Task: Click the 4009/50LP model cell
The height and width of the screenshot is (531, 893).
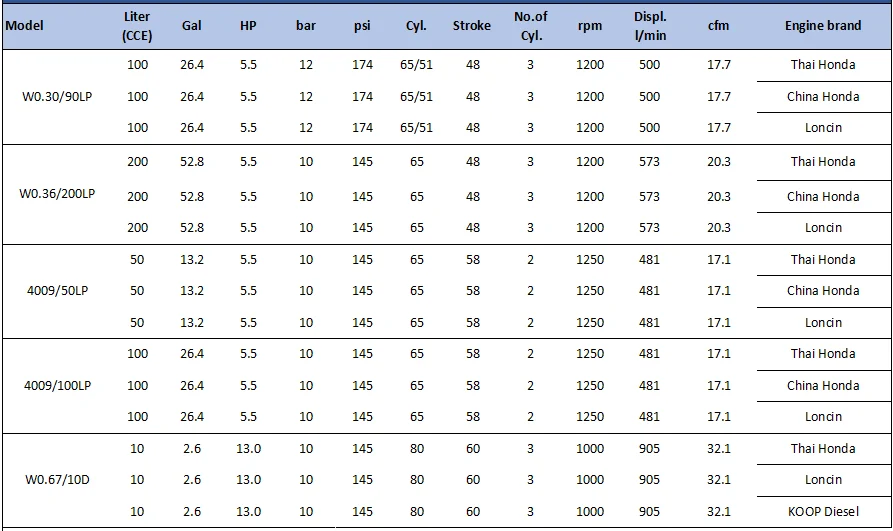Action: coord(57,291)
